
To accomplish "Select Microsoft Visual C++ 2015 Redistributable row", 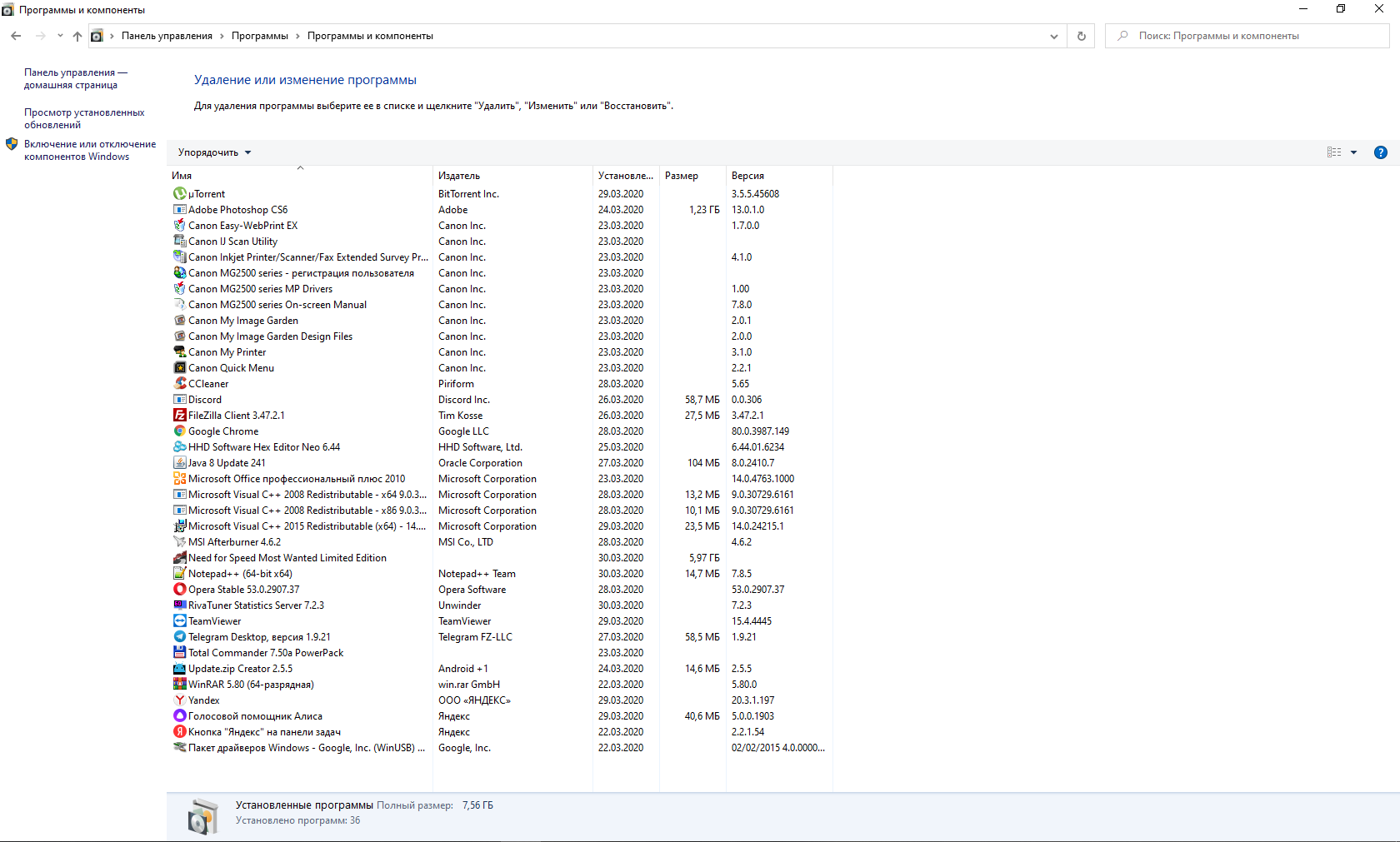I will 500,526.
